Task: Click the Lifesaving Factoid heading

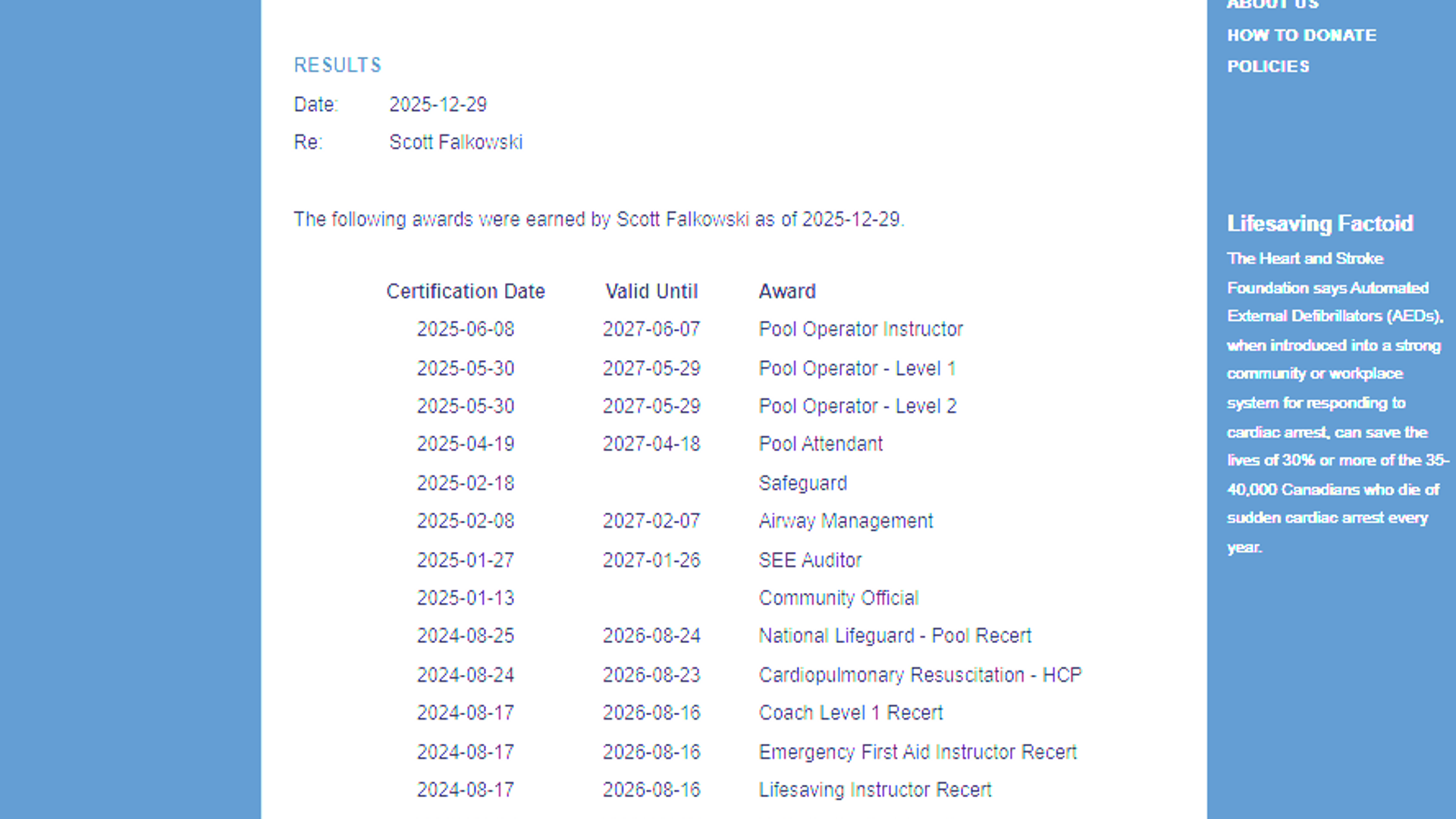Action: [x=1319, y=224]
